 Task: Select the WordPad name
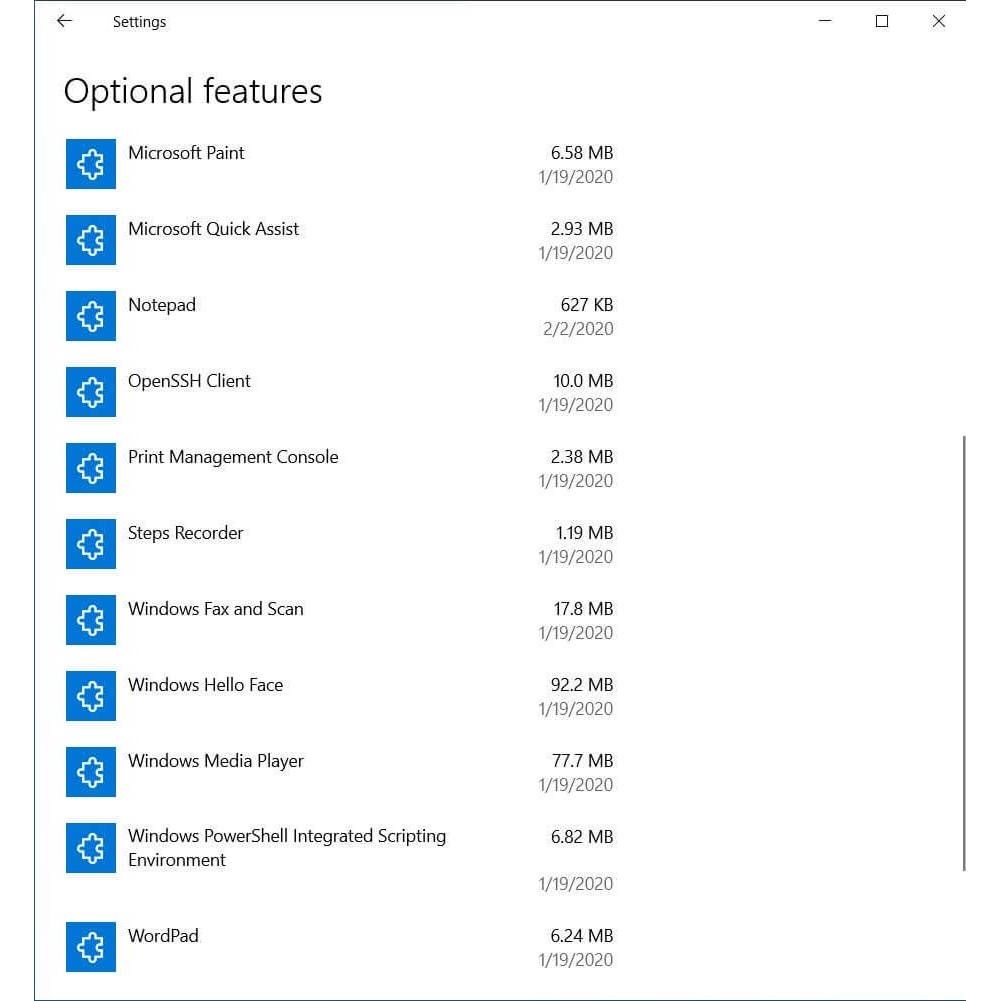click(x=163, y=936)
